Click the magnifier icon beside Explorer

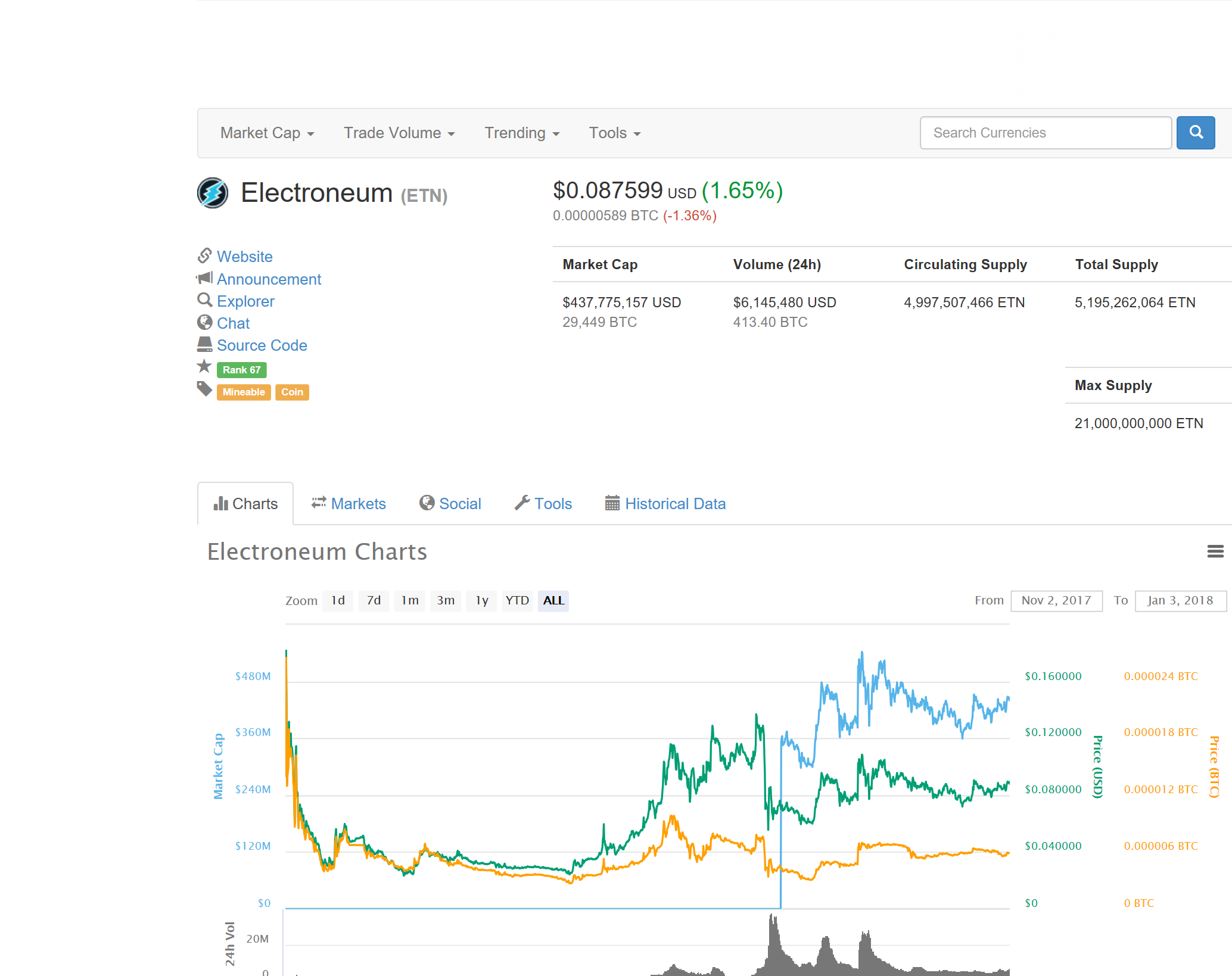[x=204, y=300]
